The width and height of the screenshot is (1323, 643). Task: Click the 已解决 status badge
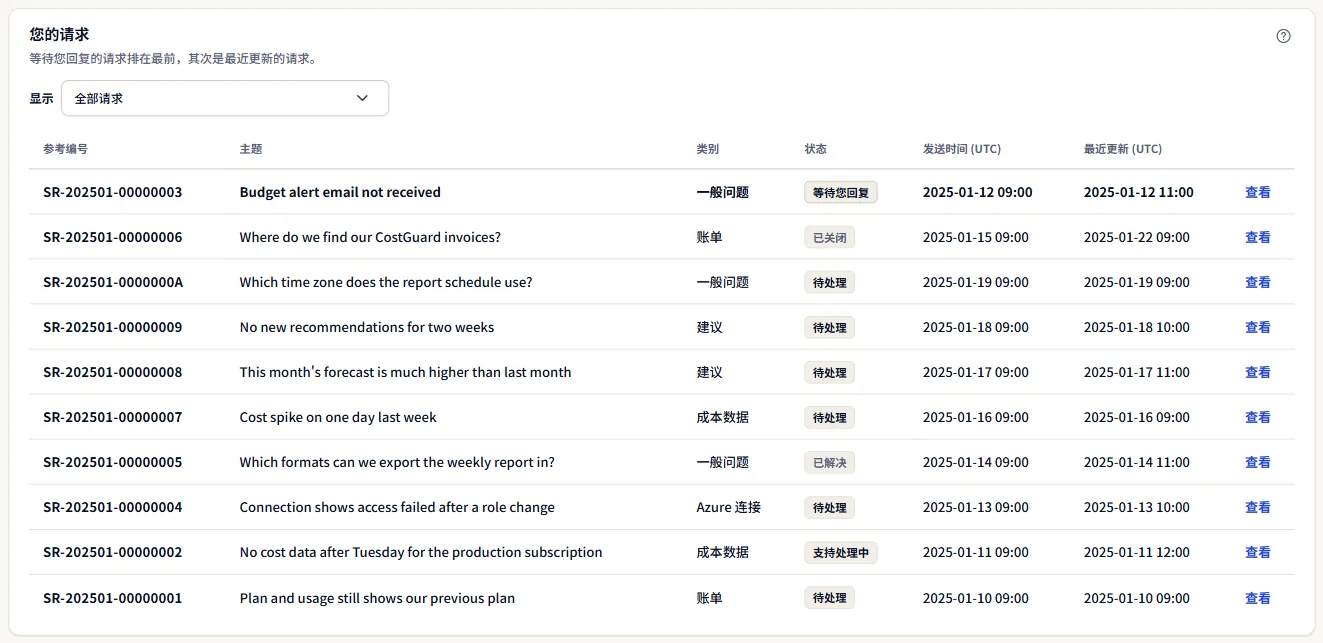click(830, 462)
